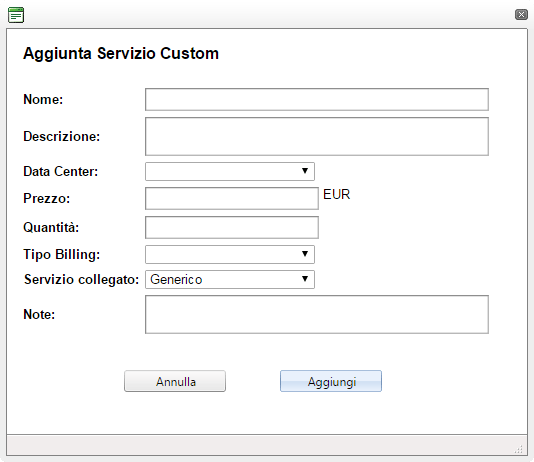Cancel with the Annulla button

coord(175,381)
